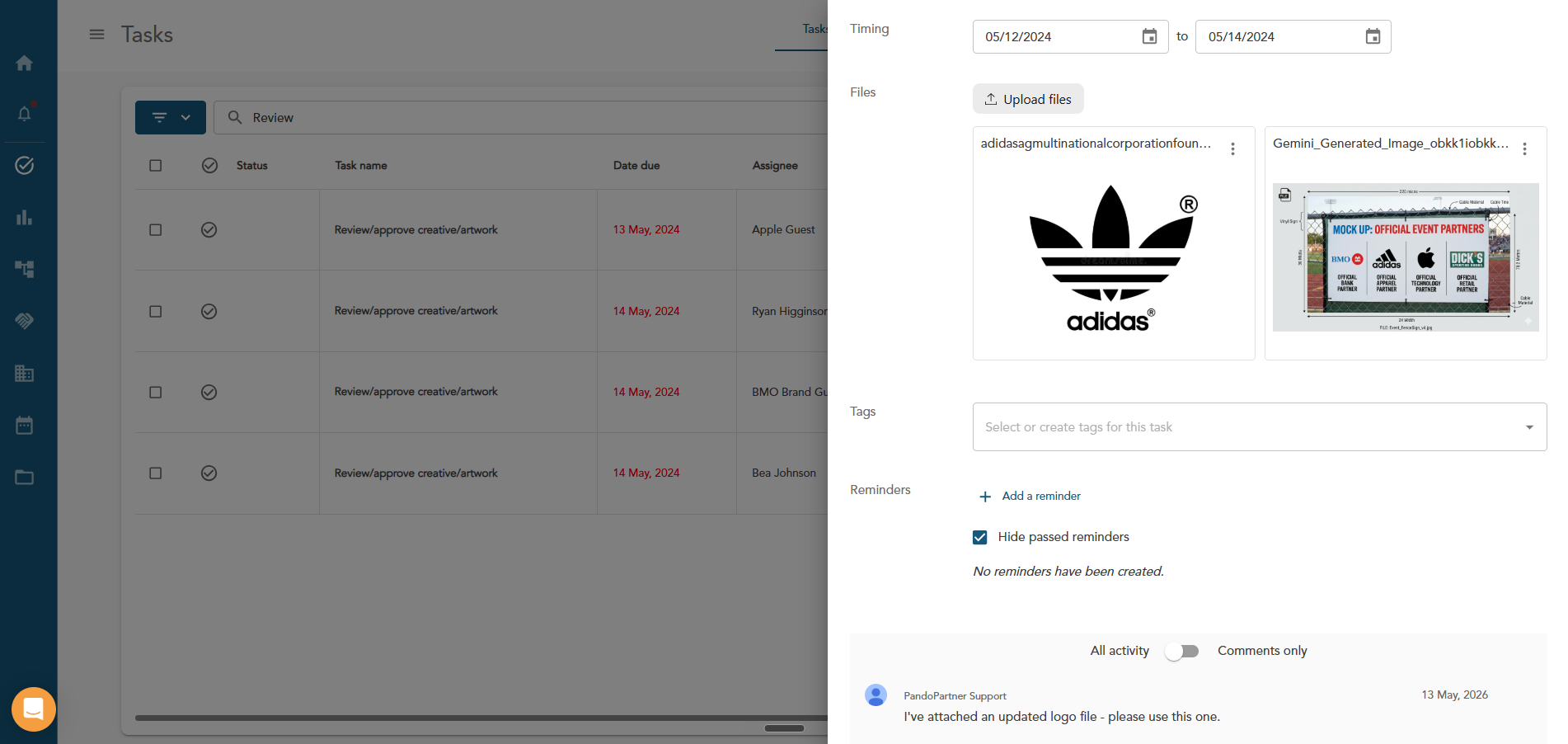
Task: Open the adidas logo thumbnail
Action: (1113, 258)
